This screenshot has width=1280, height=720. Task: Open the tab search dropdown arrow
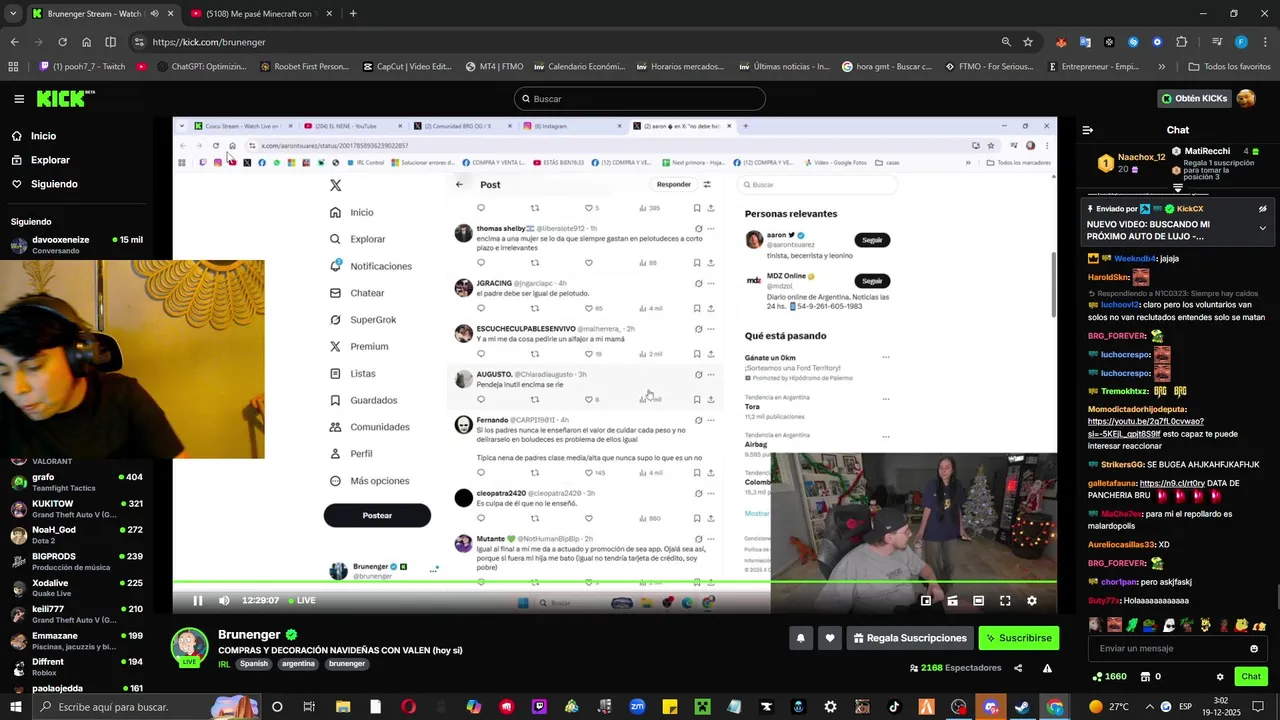tap(13, 14)
